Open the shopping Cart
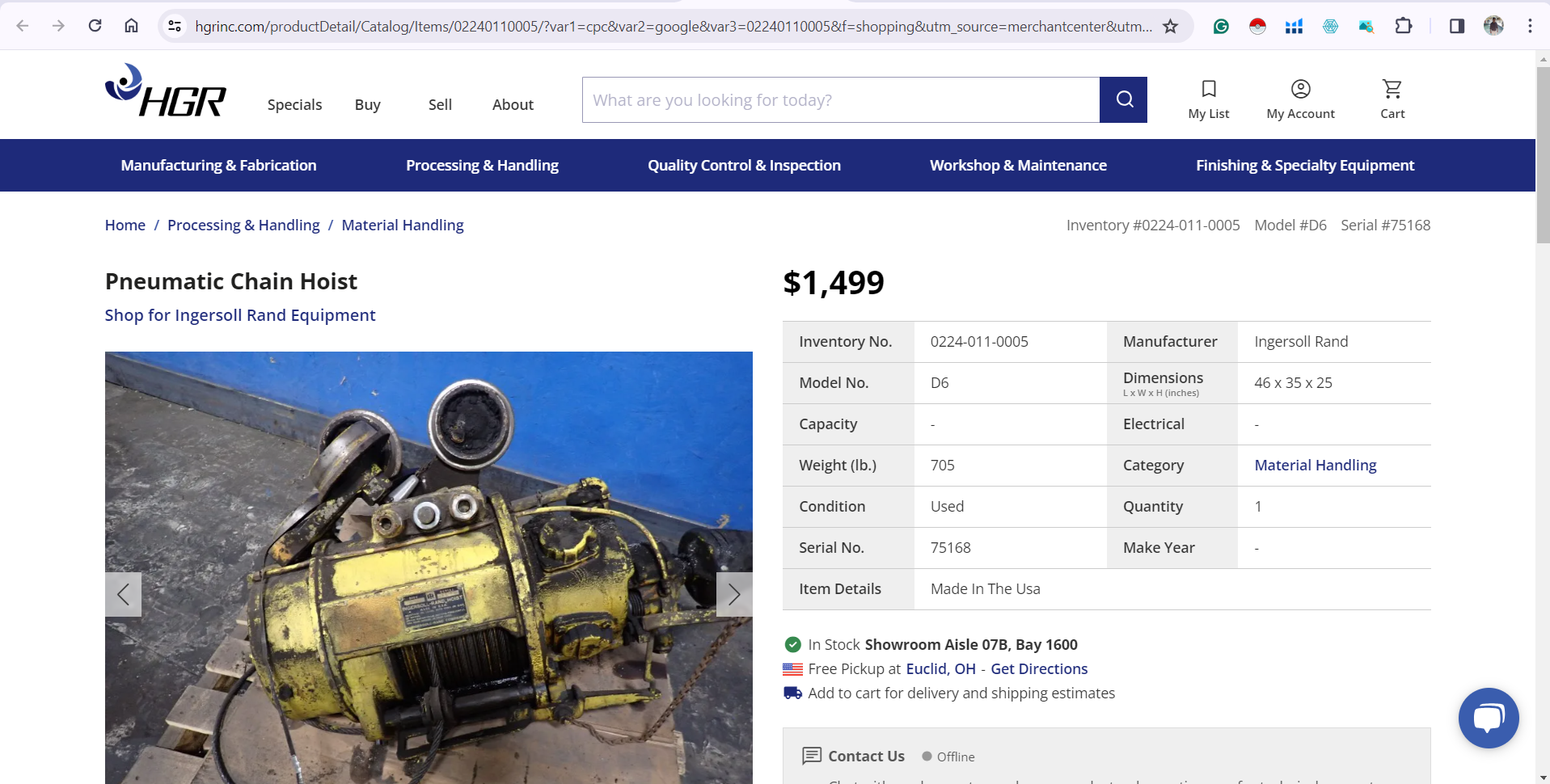Viewport: 1550px width, 784px height. click(x=1392, y=99)
